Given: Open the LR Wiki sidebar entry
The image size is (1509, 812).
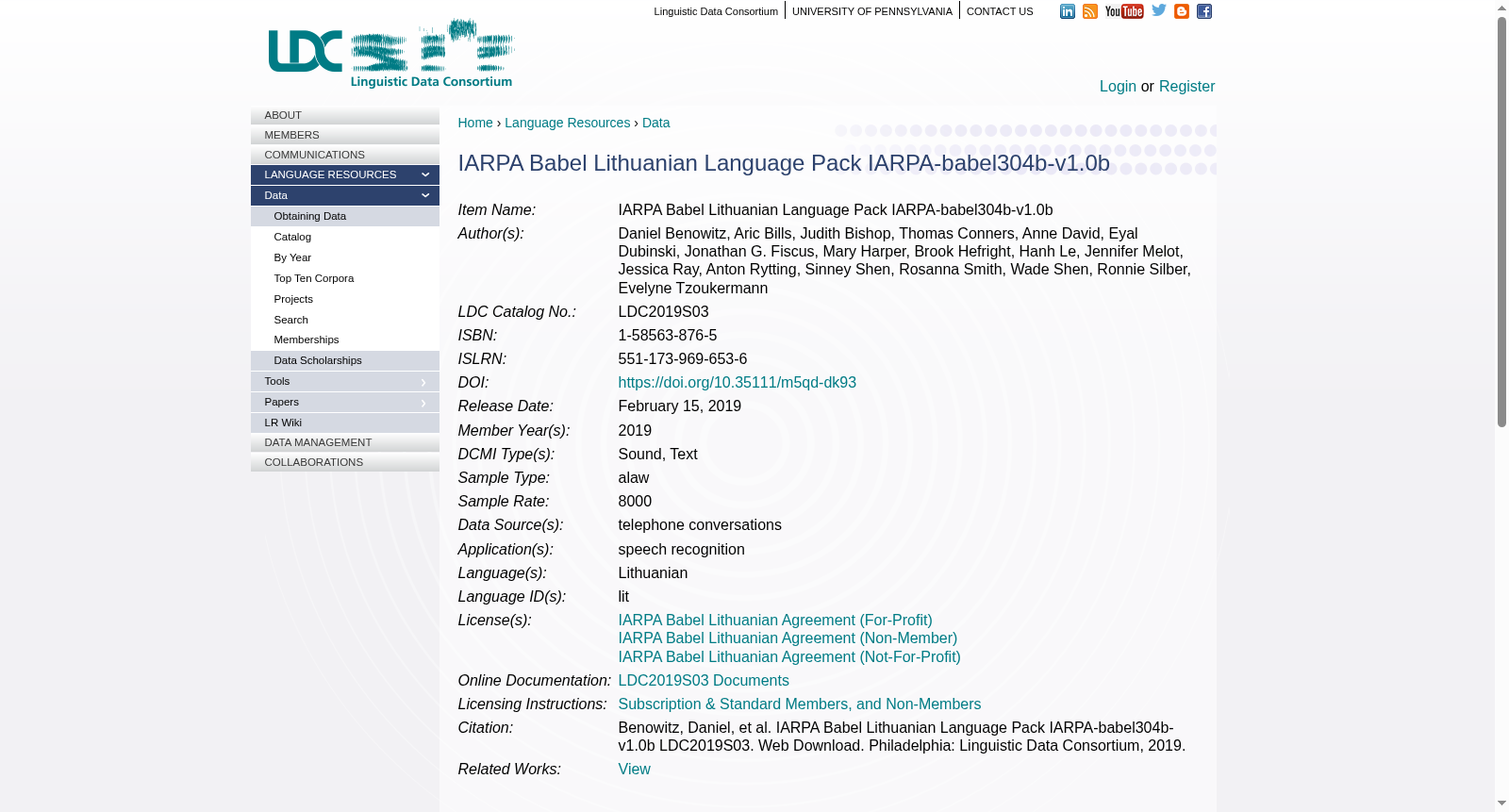Looking at the screenshot, I should (345, 423).
